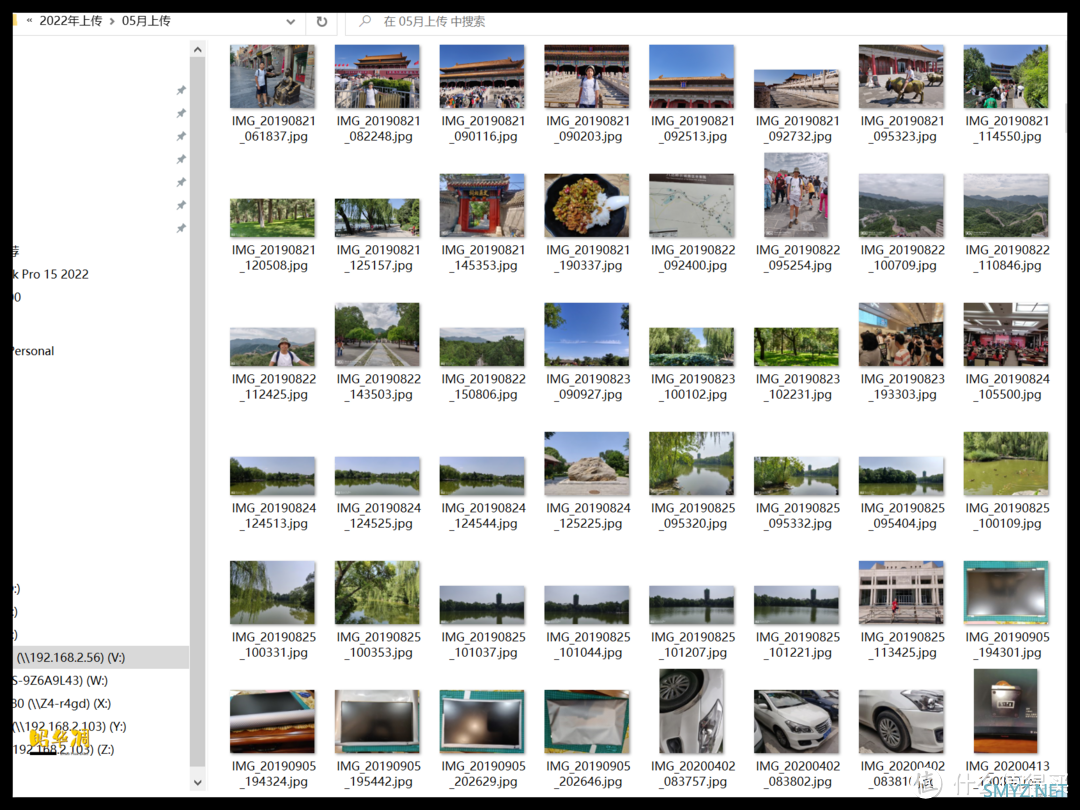Select thumbnail IMG_20190821_082248.jpg
1080x810 pixels.
pyautogui.click(x=377, y=76)
